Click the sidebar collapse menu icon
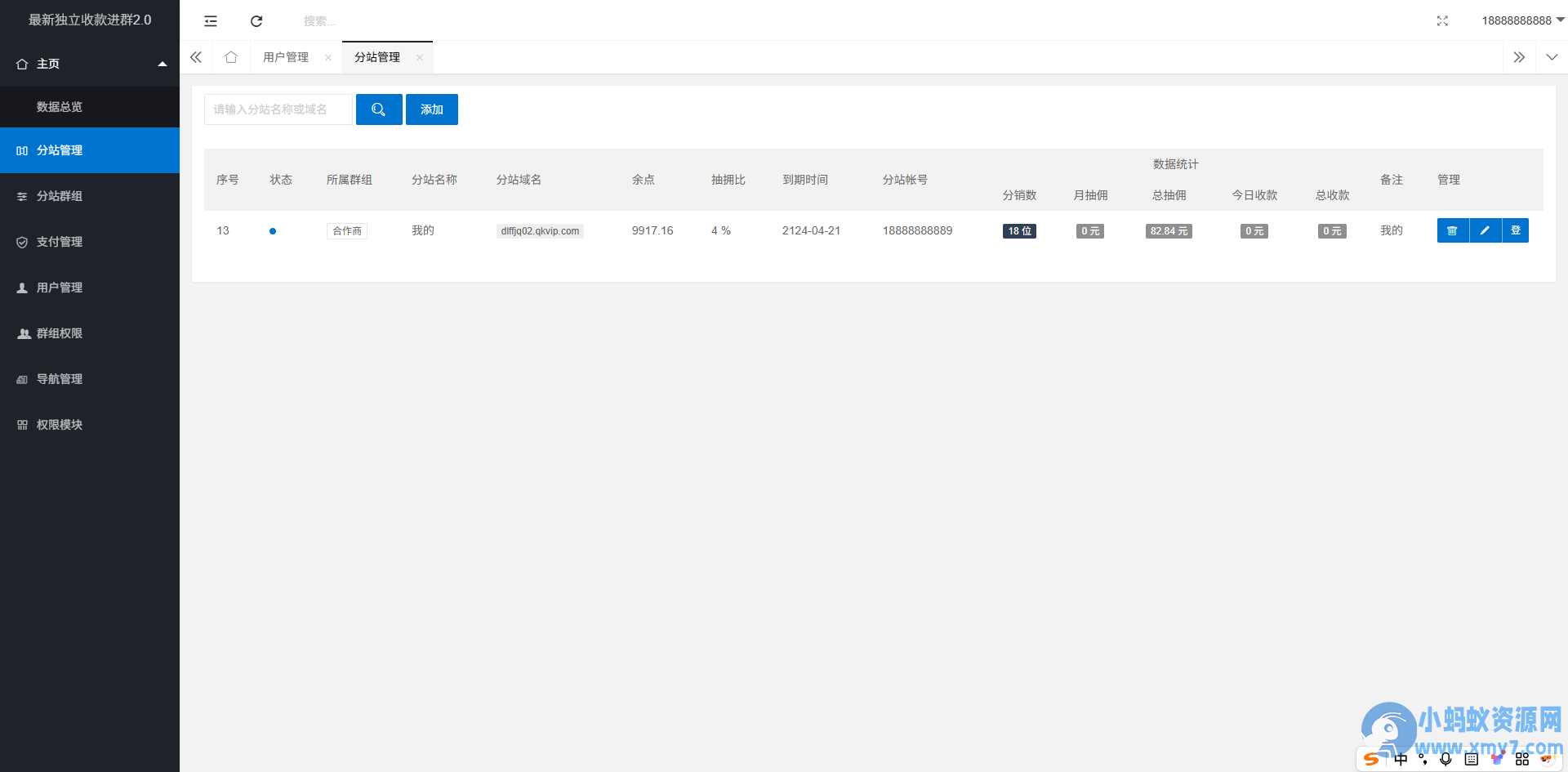1568x772 pixels. (x=211, y=21)
